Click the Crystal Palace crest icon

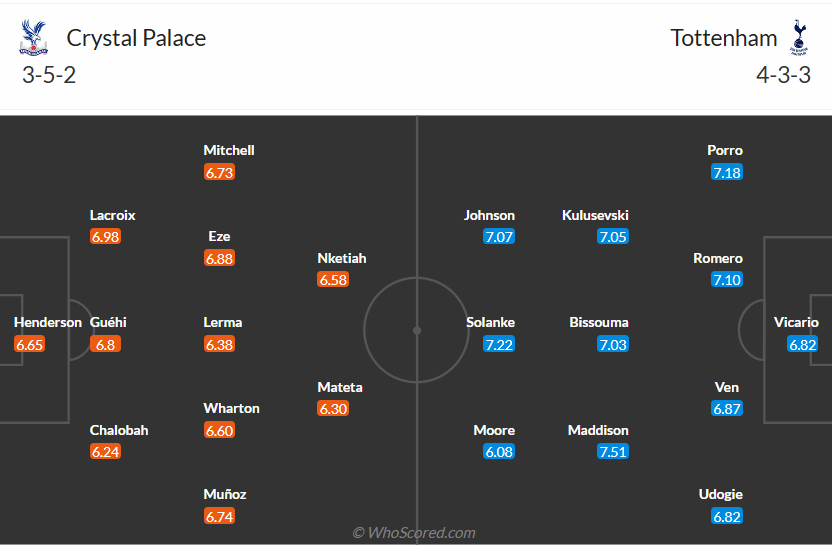tap(34, 38)
